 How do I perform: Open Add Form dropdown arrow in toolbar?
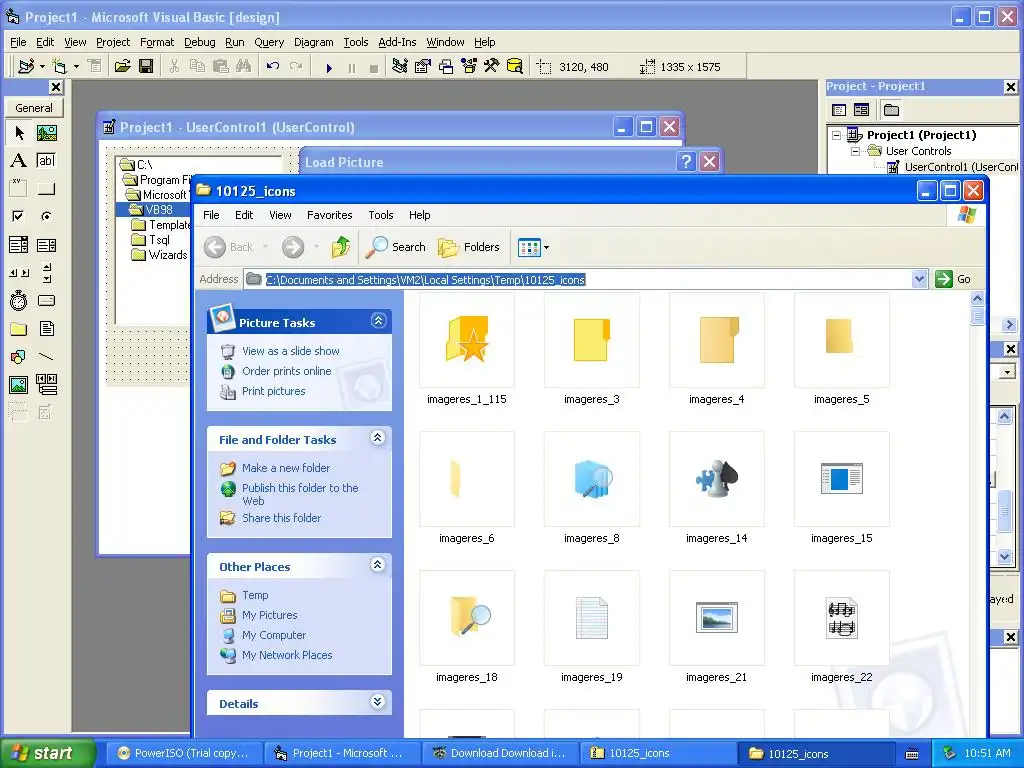(76, 67)
